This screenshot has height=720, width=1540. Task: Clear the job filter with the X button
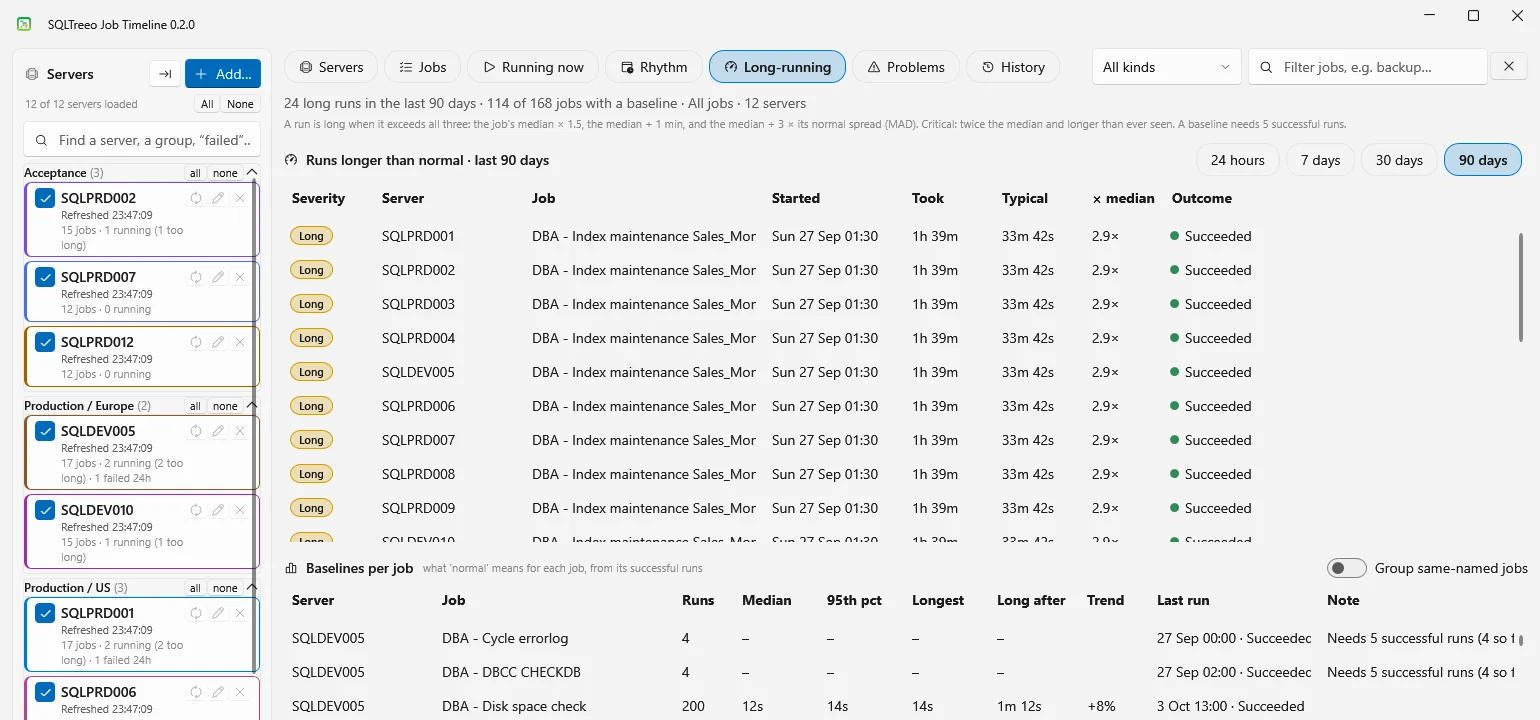[1509, 67]
